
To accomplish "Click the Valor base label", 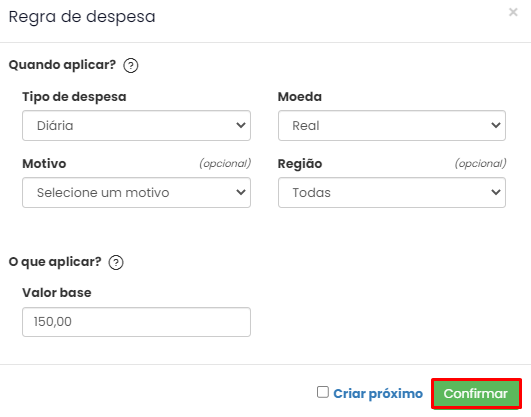I will tap(57, 293).
